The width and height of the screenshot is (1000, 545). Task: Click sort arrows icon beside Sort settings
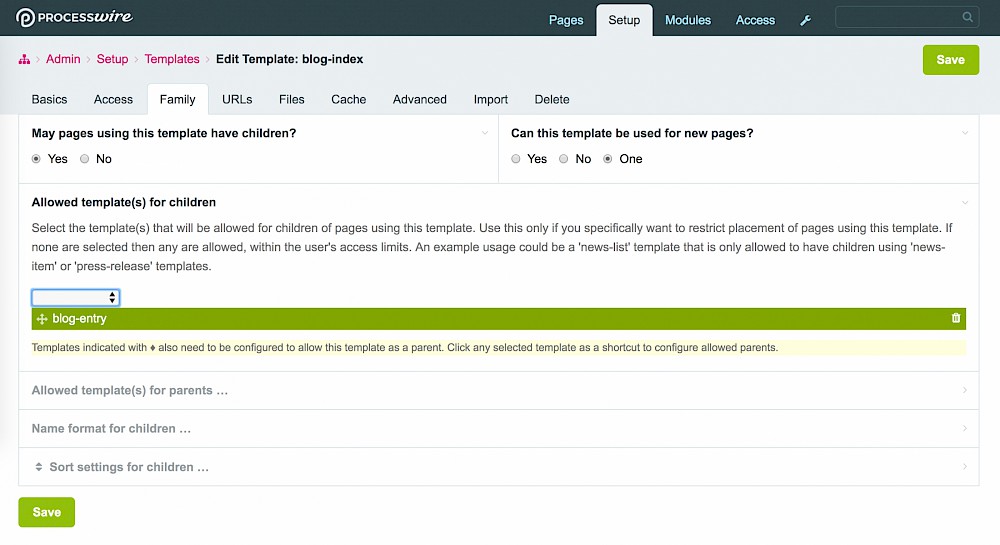(x=39, y=467)
